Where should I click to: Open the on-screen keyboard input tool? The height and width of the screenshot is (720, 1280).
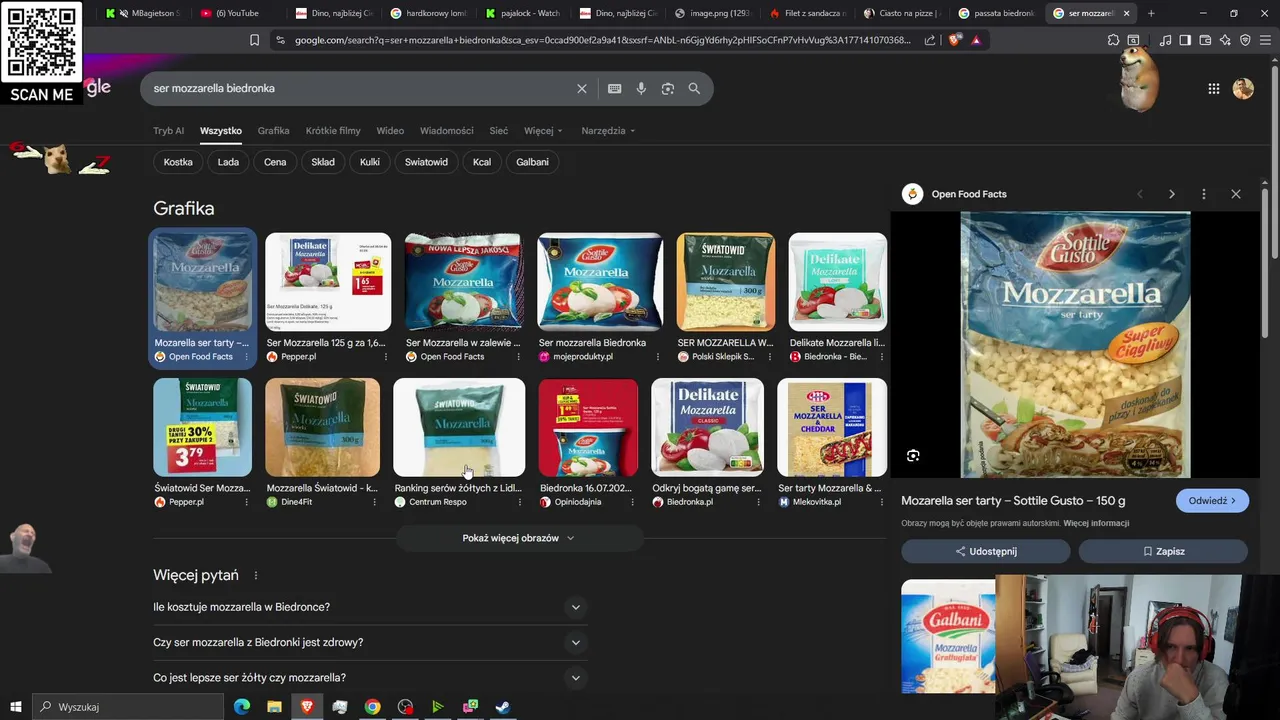coord(614,88)
